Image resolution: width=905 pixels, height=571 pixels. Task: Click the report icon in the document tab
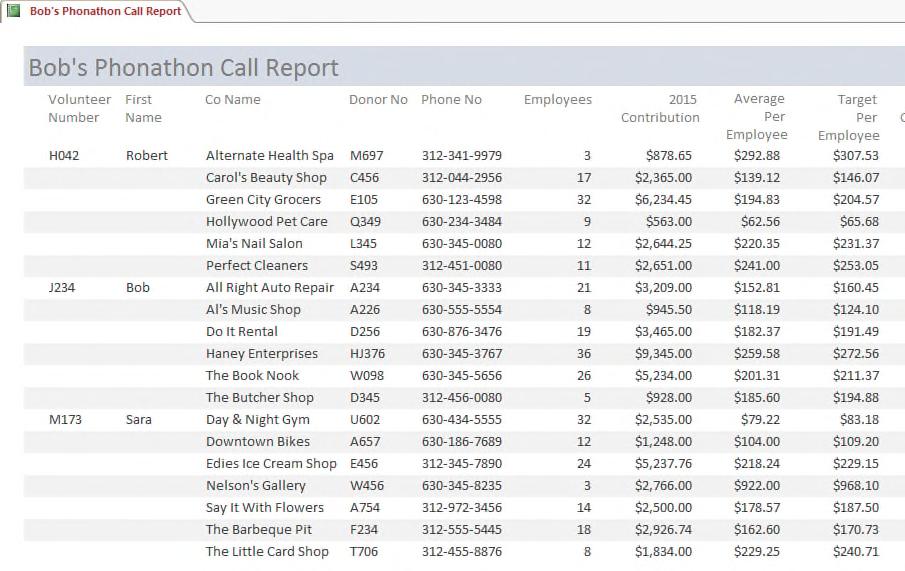(13, 10)
